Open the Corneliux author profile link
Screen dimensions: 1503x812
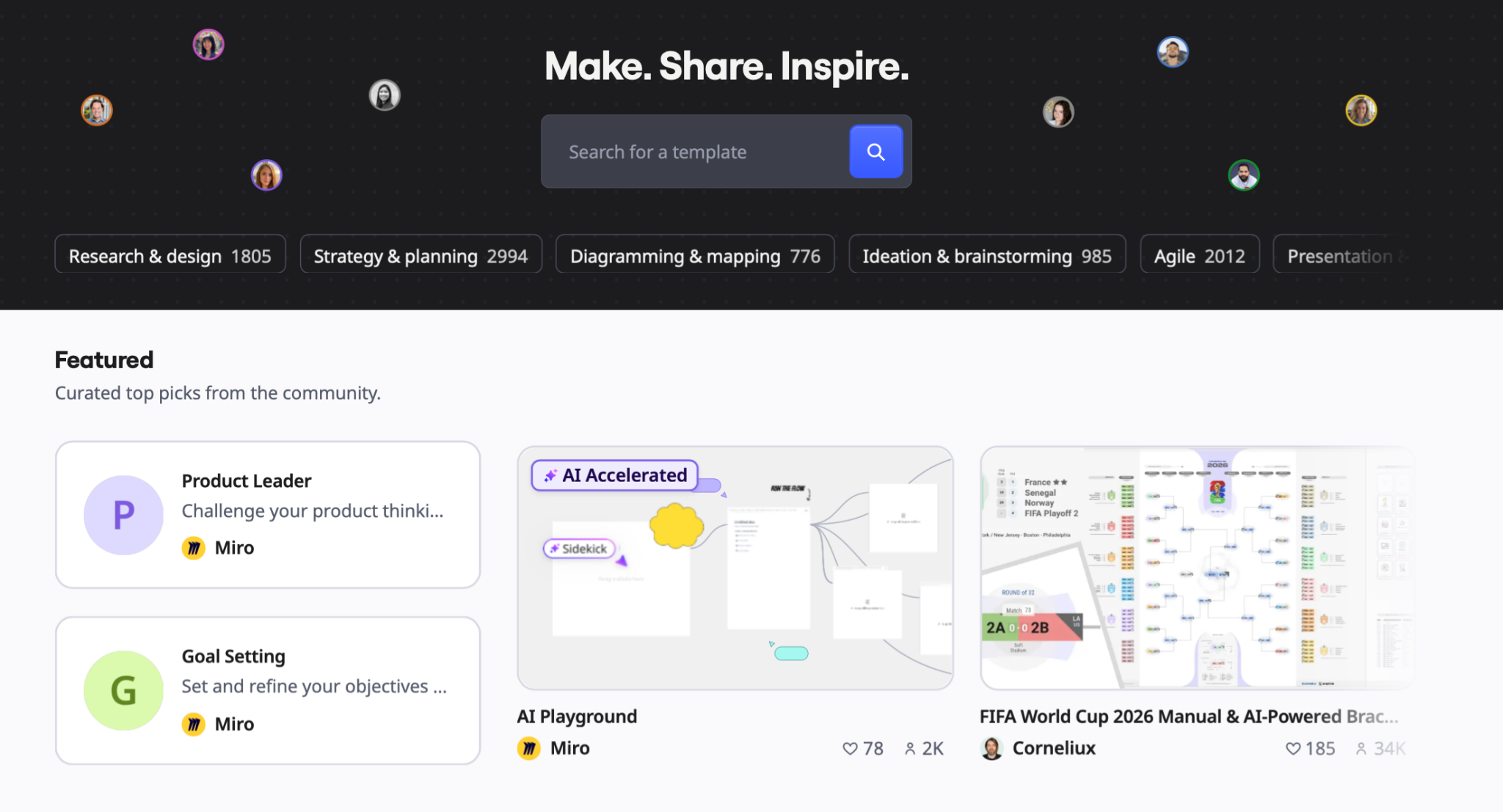pos(1054,748)
